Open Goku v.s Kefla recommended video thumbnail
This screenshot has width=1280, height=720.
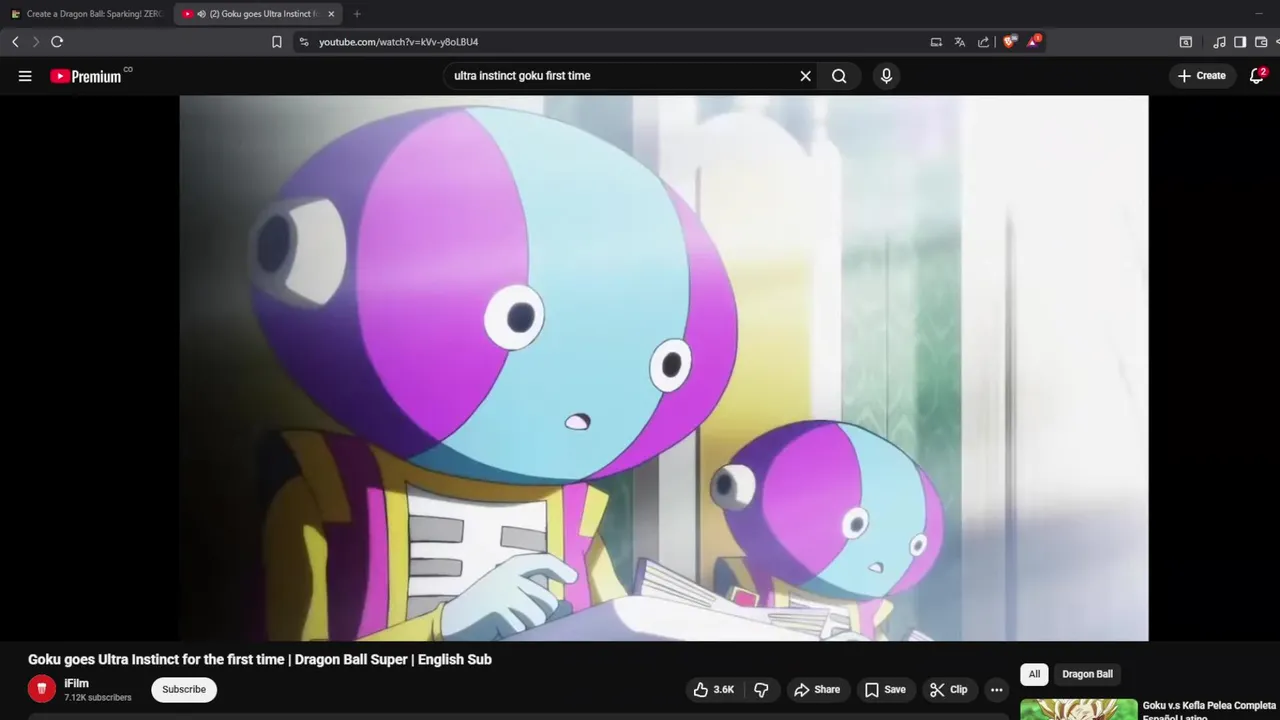point(1078,710)
